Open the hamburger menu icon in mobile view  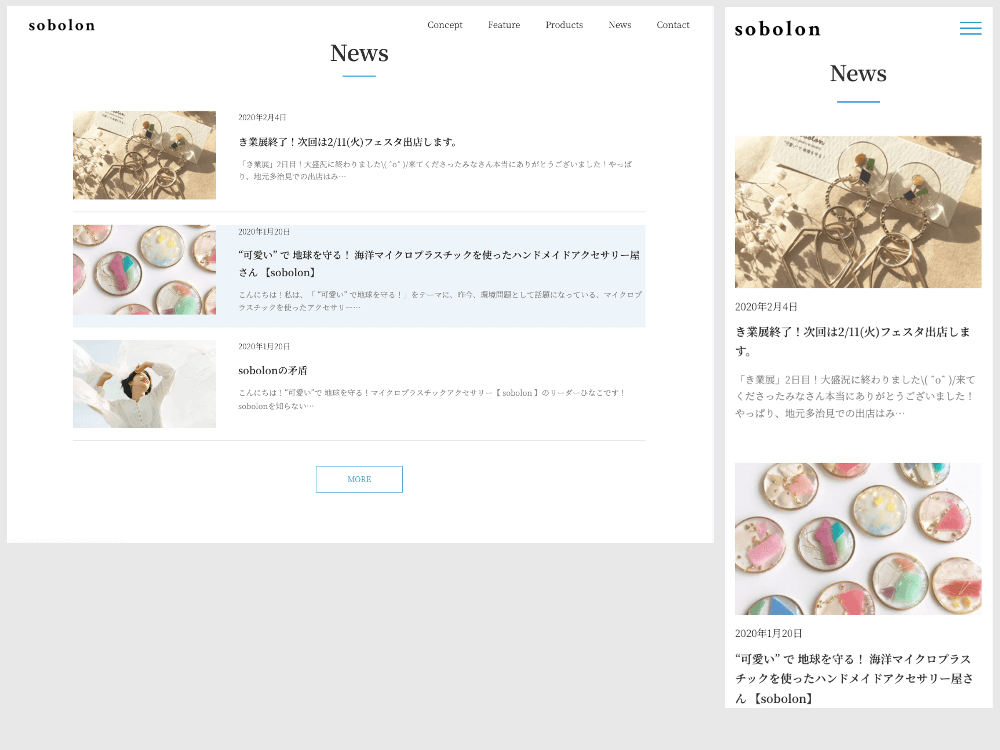970,28
